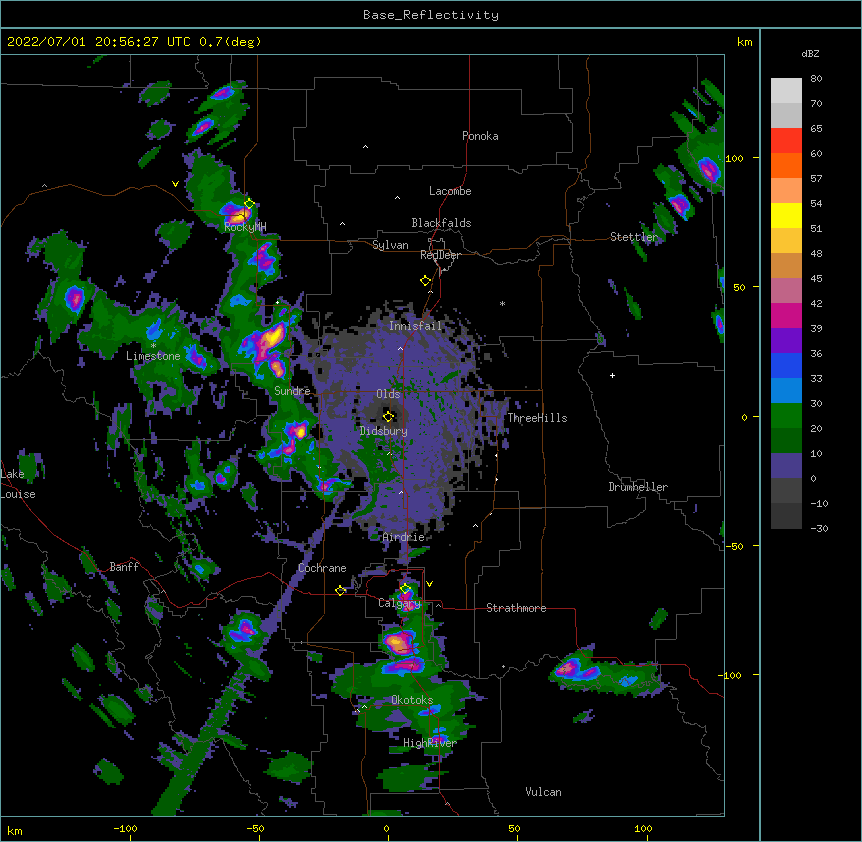Click the Calgary city label
This screenshot has width=862, height=842.
[x=399, y=603]
